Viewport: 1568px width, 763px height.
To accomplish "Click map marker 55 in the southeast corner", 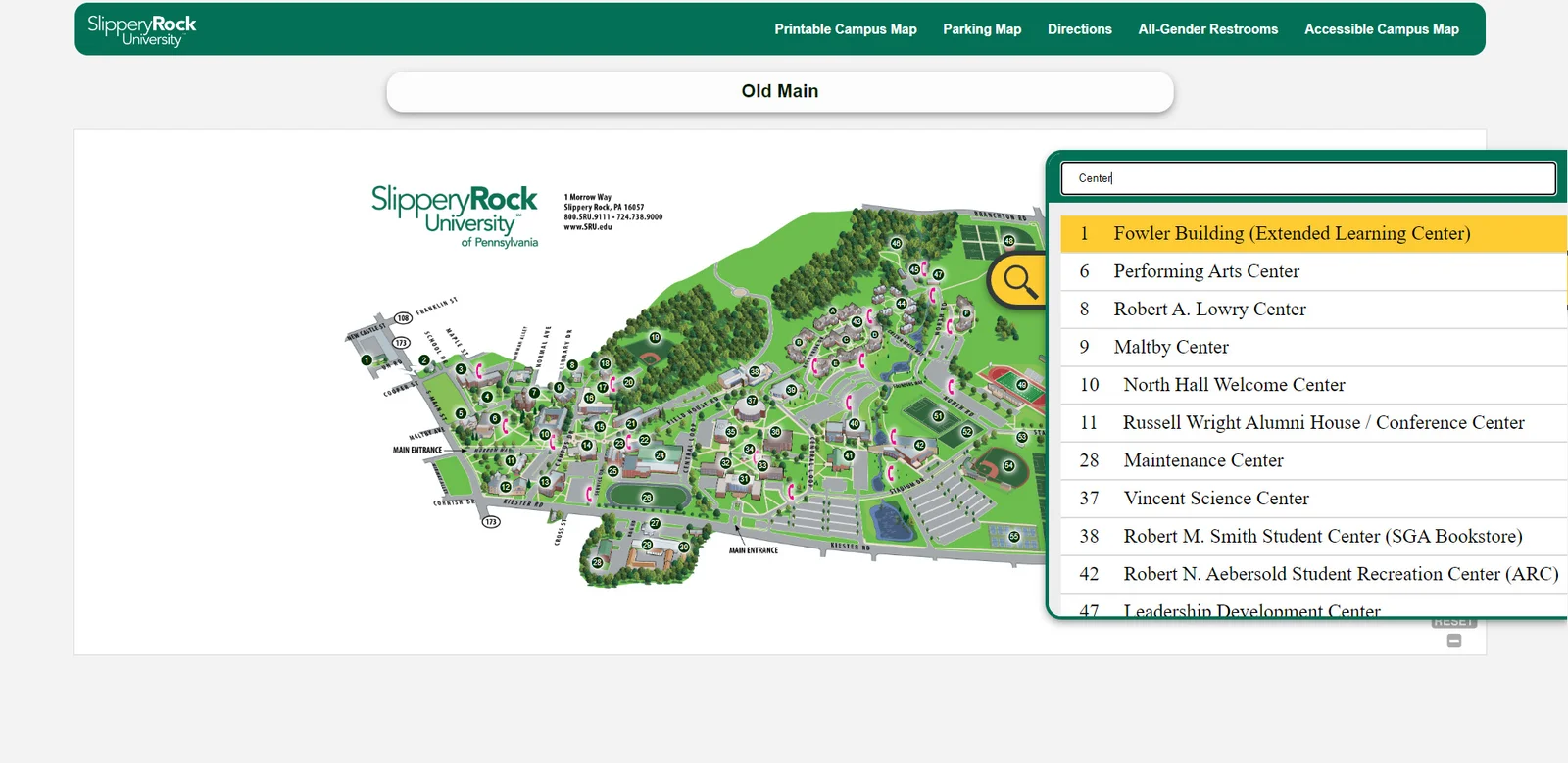I will coord(1014,537).
